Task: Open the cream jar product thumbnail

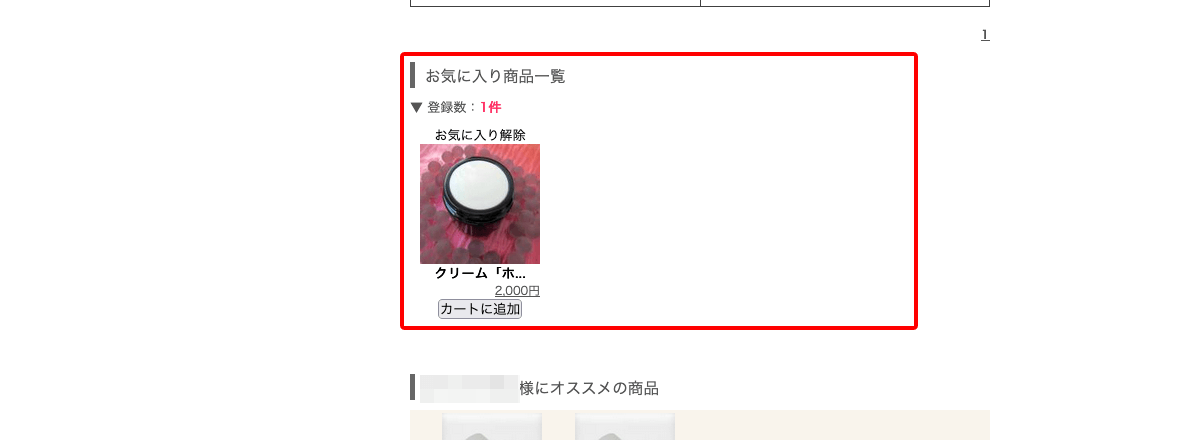Action: point(480,204)
